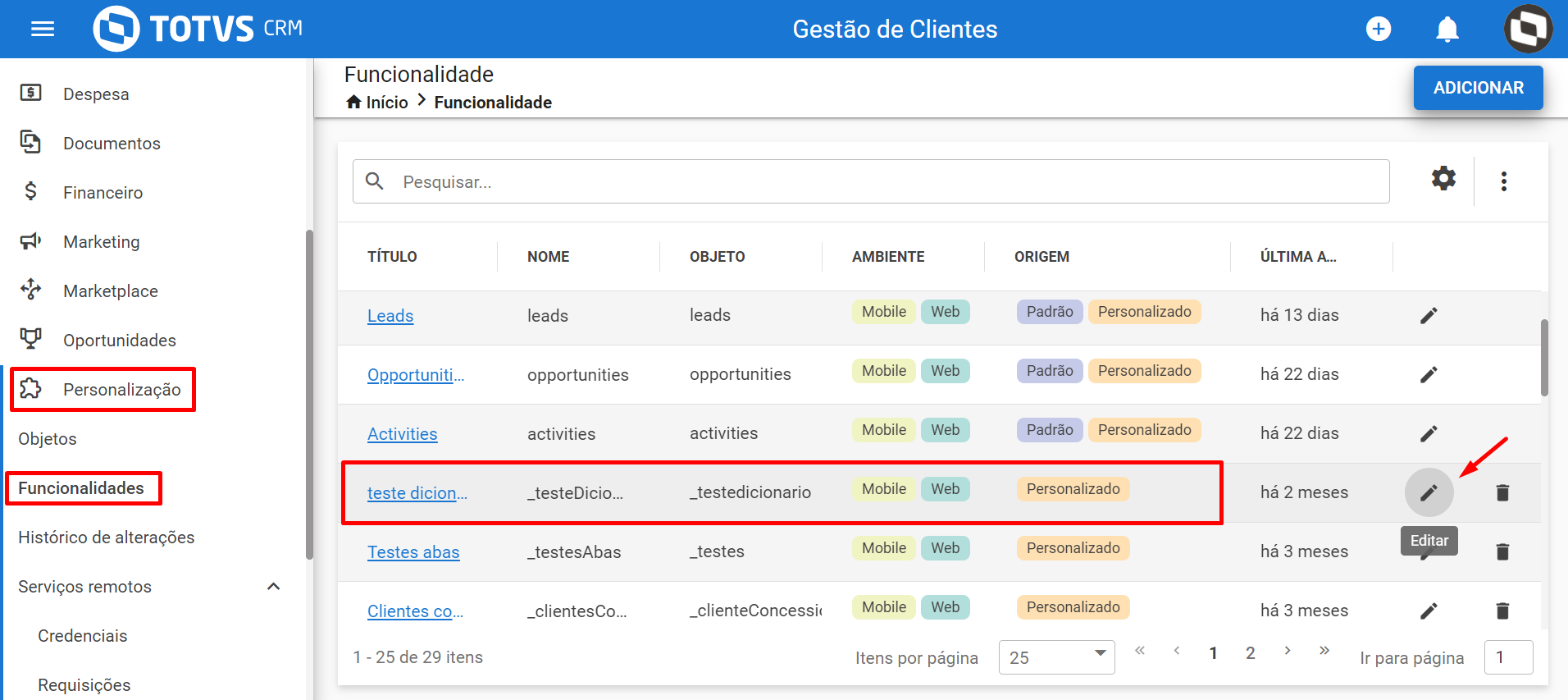Select Funcionalidades in the sidebar
Image resolution: width=1568 pixels, height=700 pixels.
coord(81,488)
